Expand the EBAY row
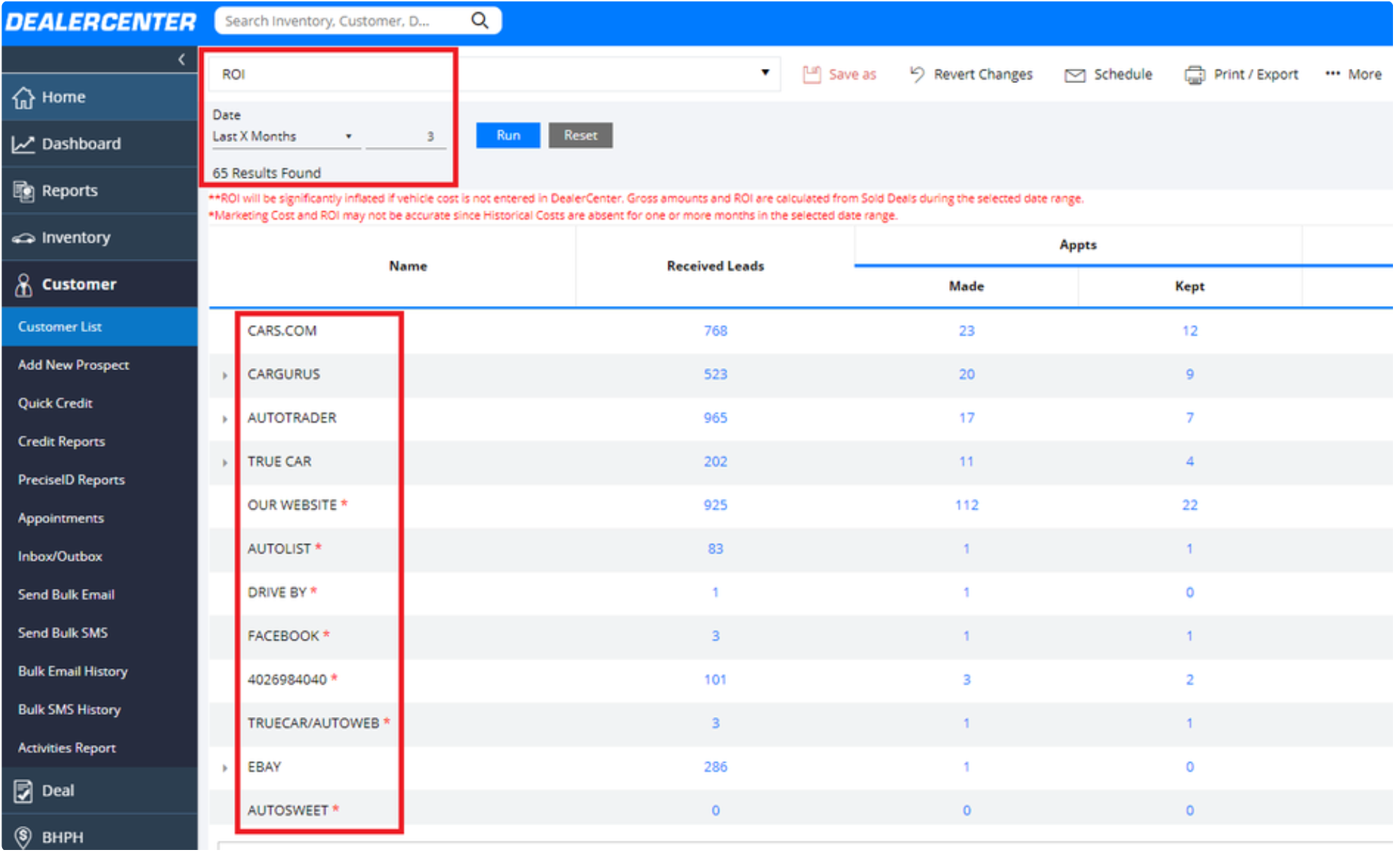This screenshot has height=857, width=1400. [224, 768]
